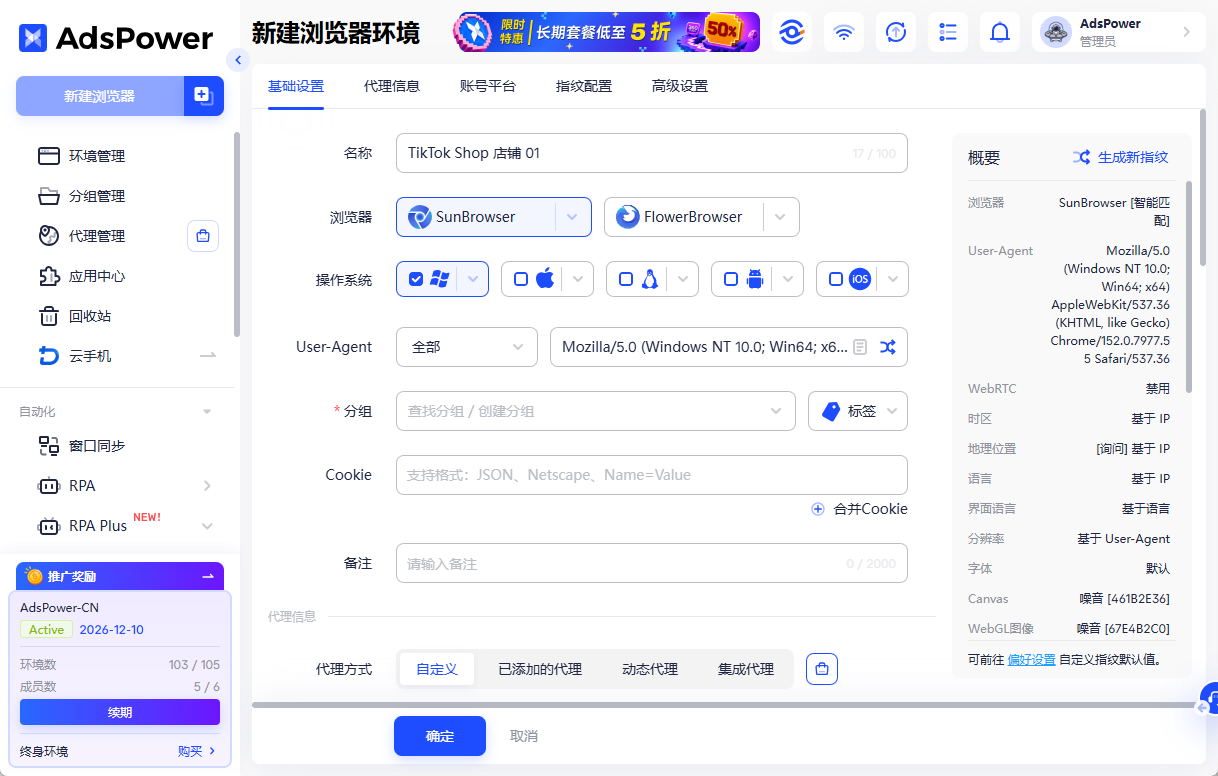Click the bag icon next to 集成代理
The width and height of the screenshot is (1218, 776).
(x=822, y=669)
